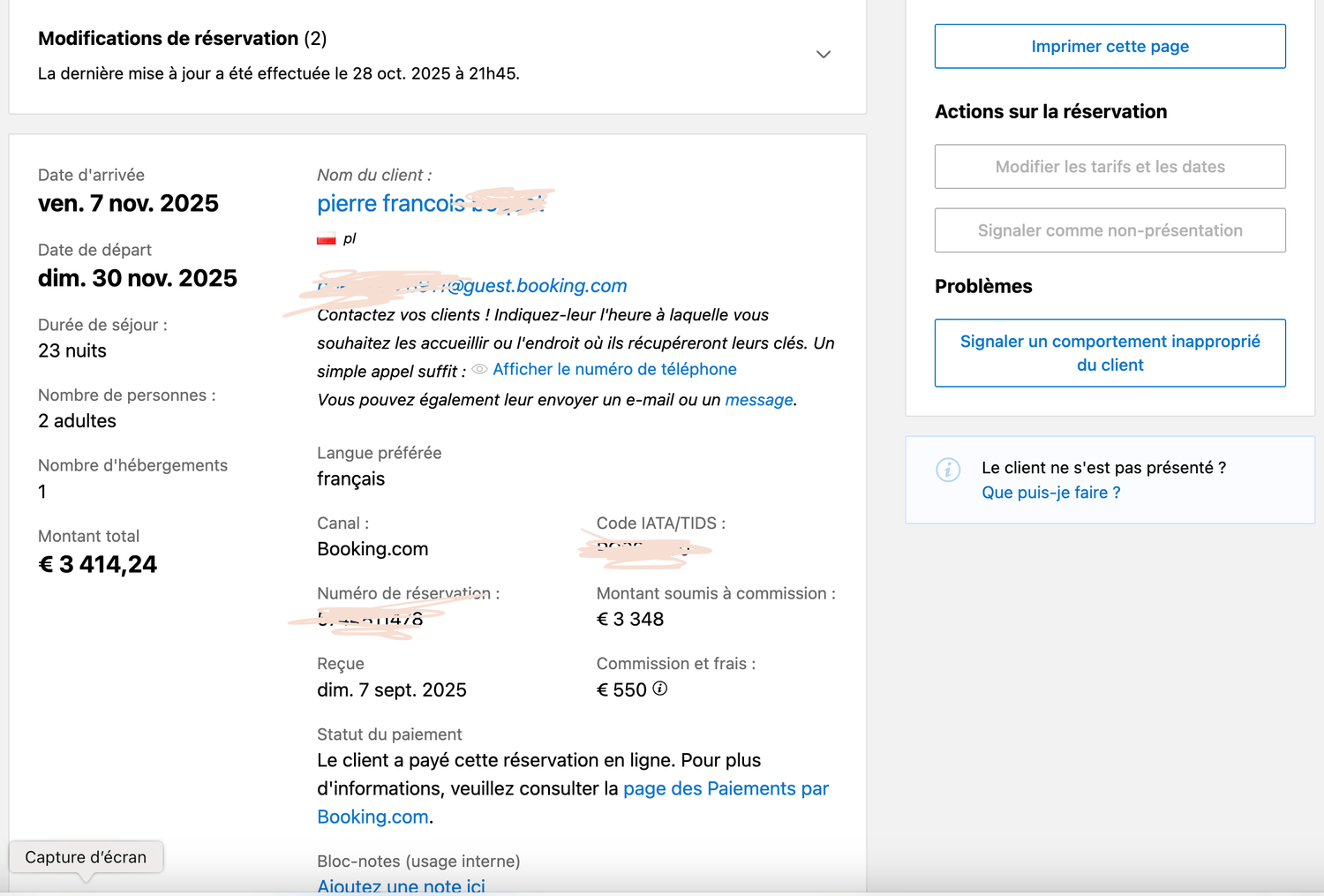Click the eye icon beside phone number link

(x=479, y=369)
